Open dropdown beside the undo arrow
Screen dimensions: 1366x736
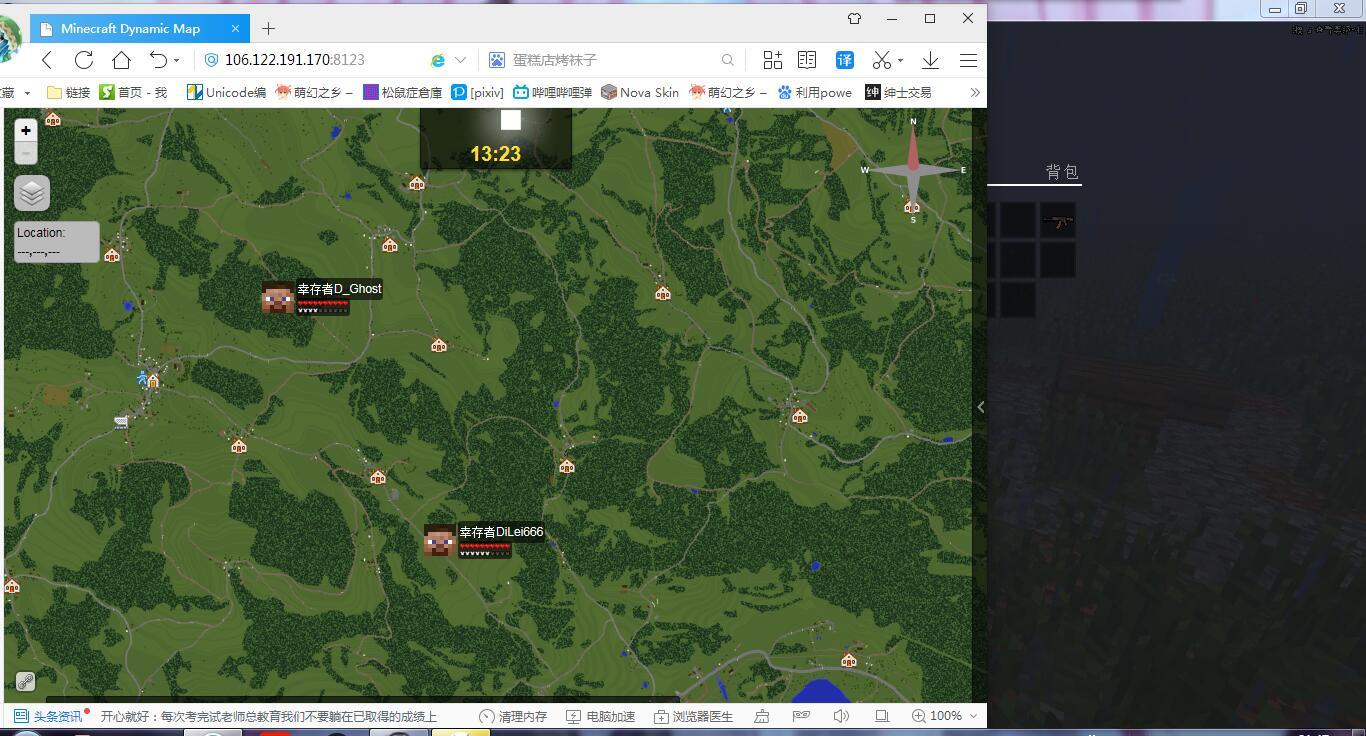[177, 61]
